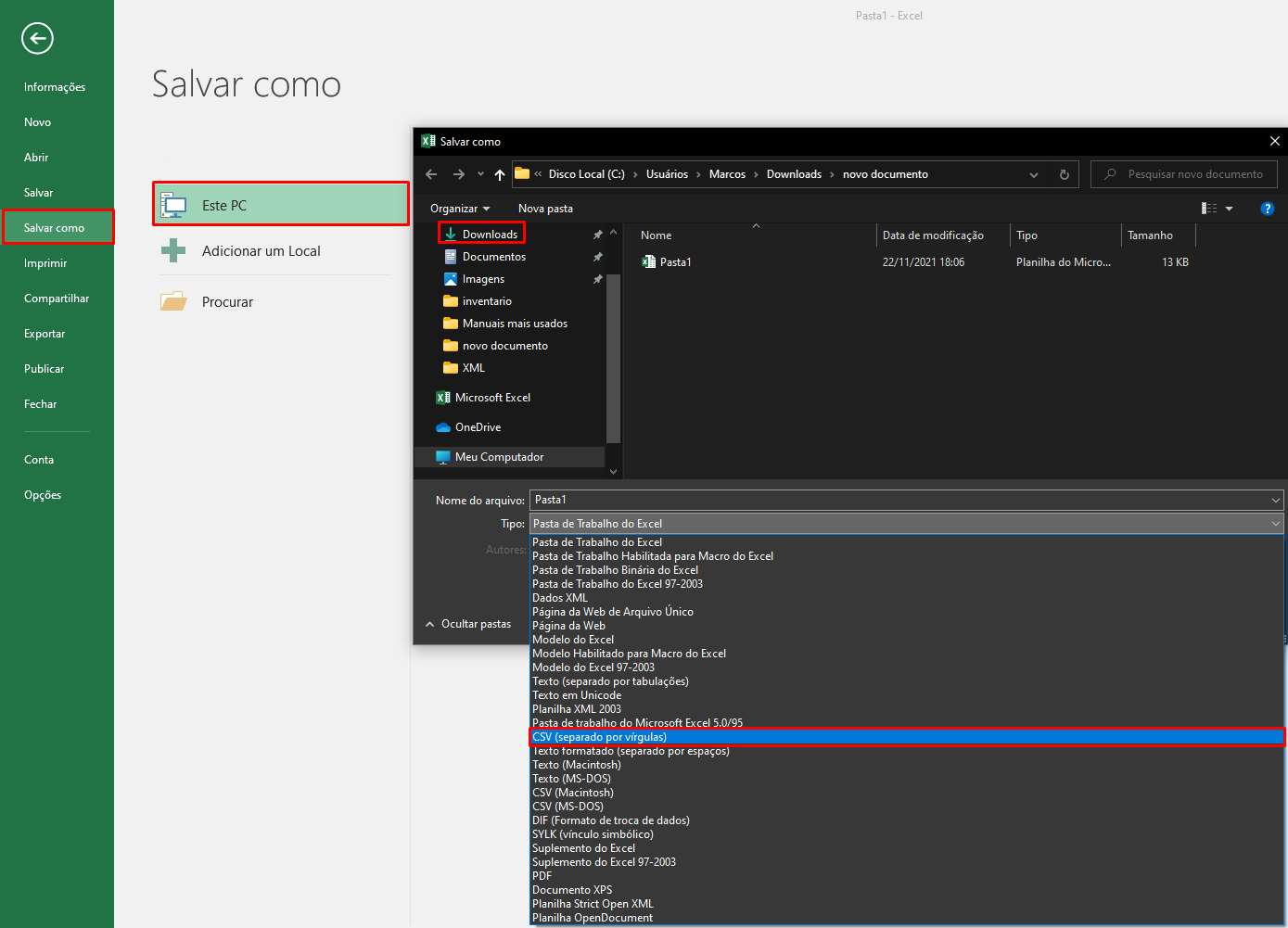This screenshot has width=1288, height=928.
Task: Click the Tamanho column header
Action: pyautogui.click(x=1158, y=235)
